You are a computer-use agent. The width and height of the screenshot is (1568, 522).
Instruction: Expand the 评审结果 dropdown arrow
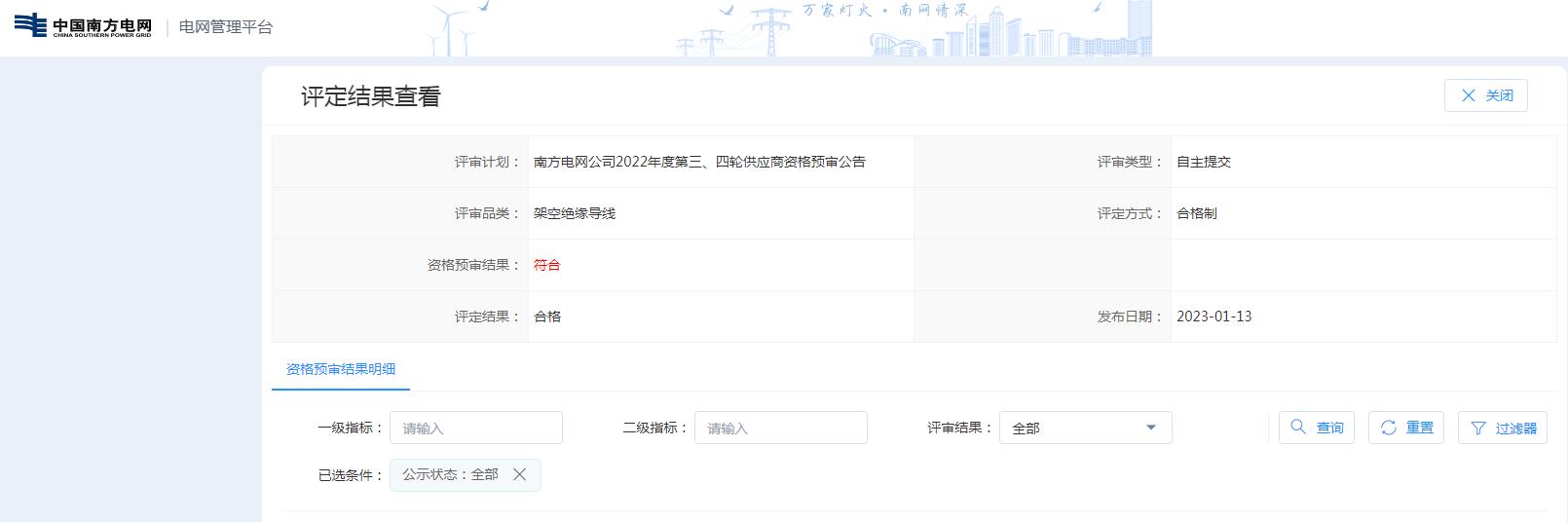click(1151, 428)
